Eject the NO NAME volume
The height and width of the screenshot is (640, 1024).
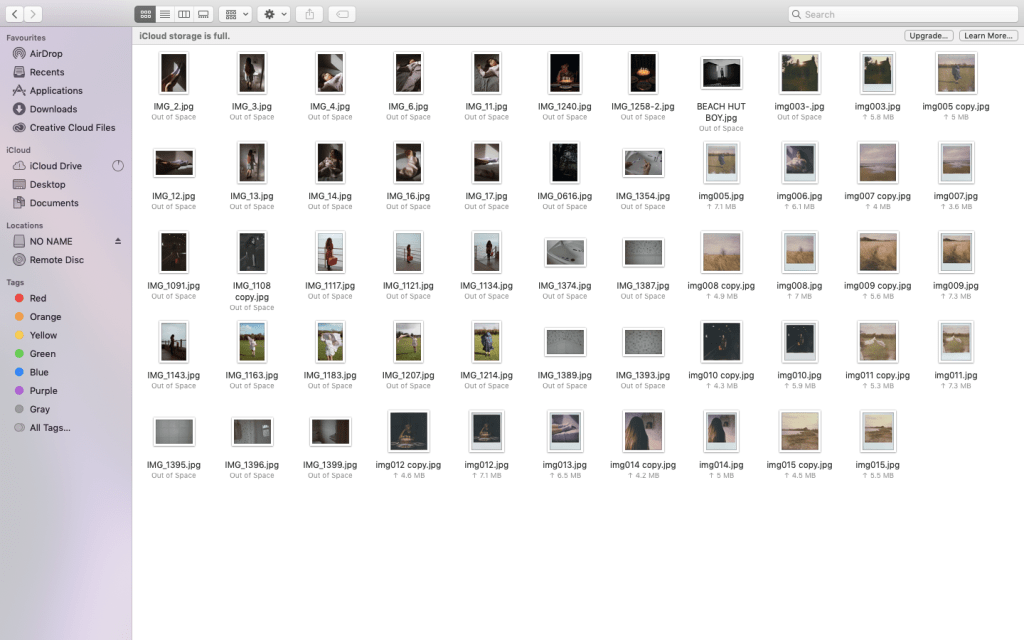pos(118,242)
